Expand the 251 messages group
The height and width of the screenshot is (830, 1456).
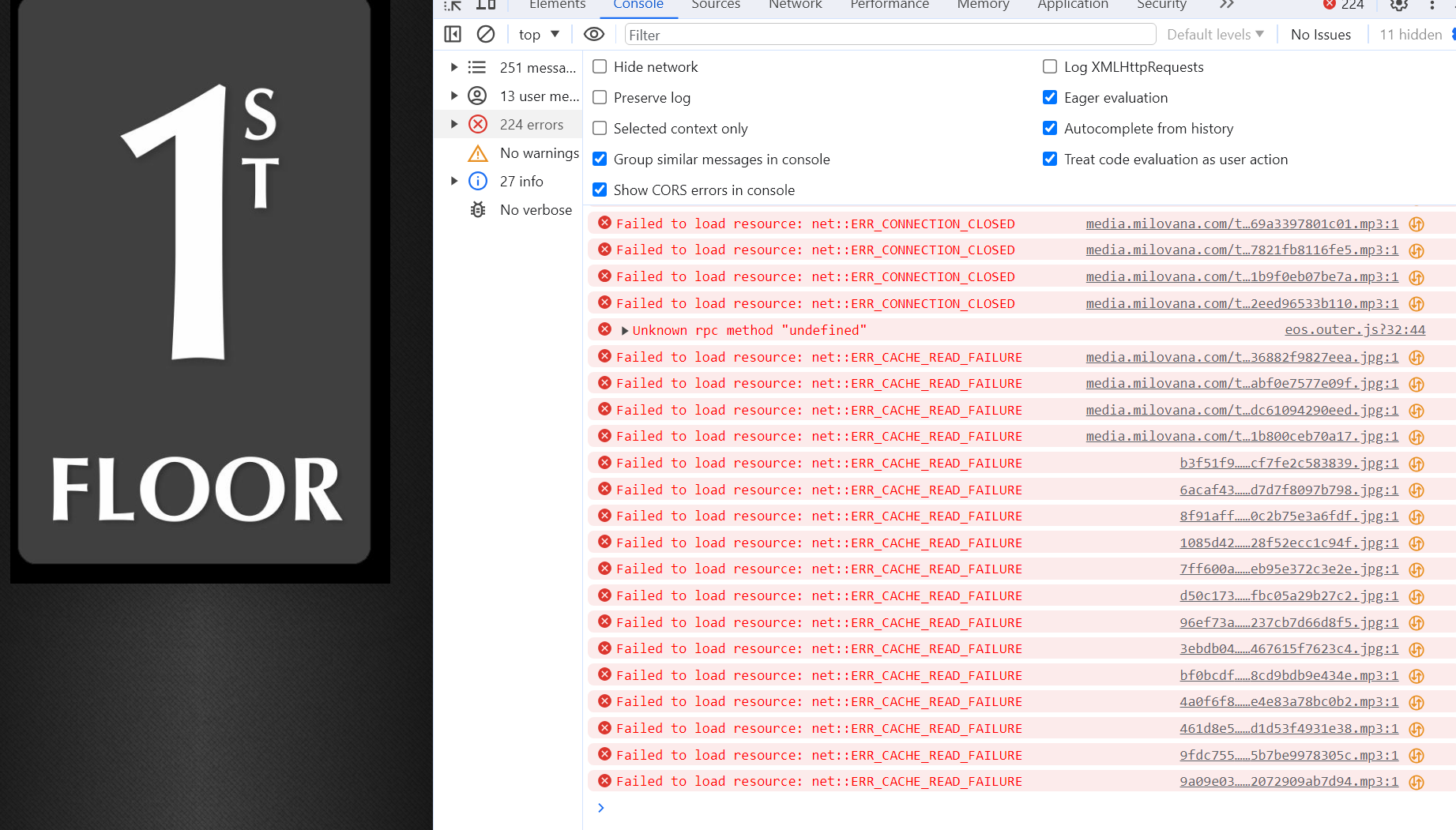[454, 67]
